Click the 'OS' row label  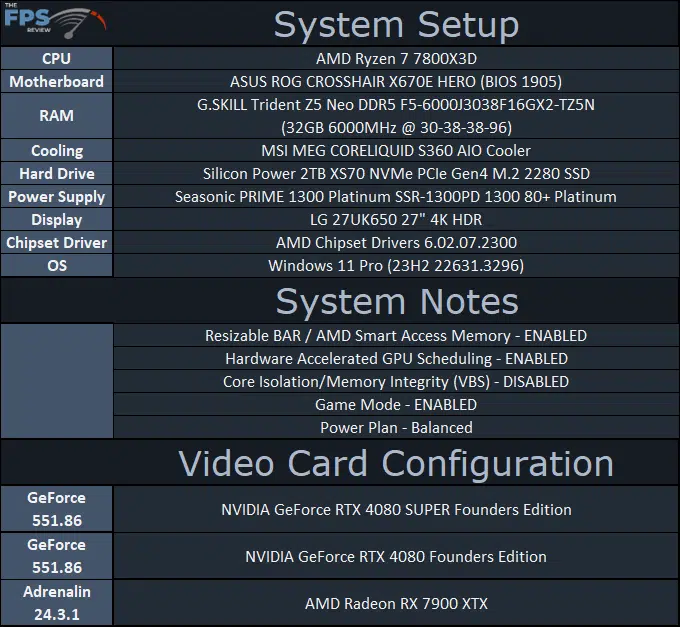pyautogui.click(x=56, y=265)
